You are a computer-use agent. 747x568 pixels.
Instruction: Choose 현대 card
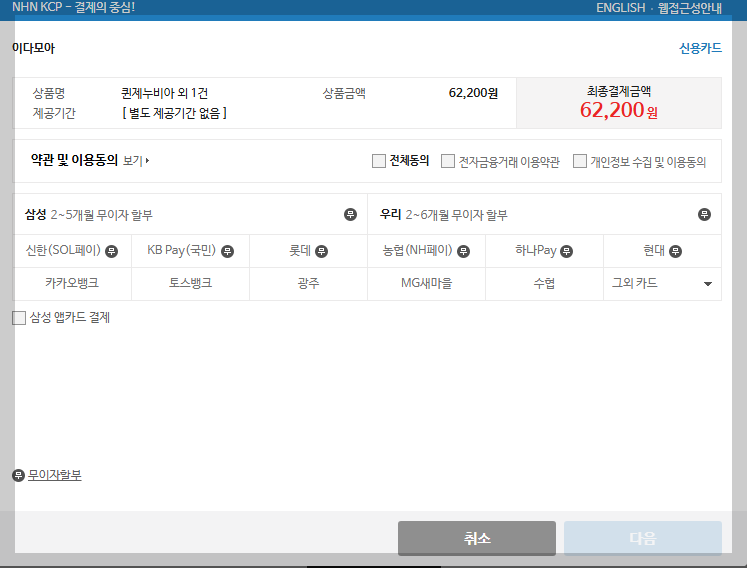662,251
